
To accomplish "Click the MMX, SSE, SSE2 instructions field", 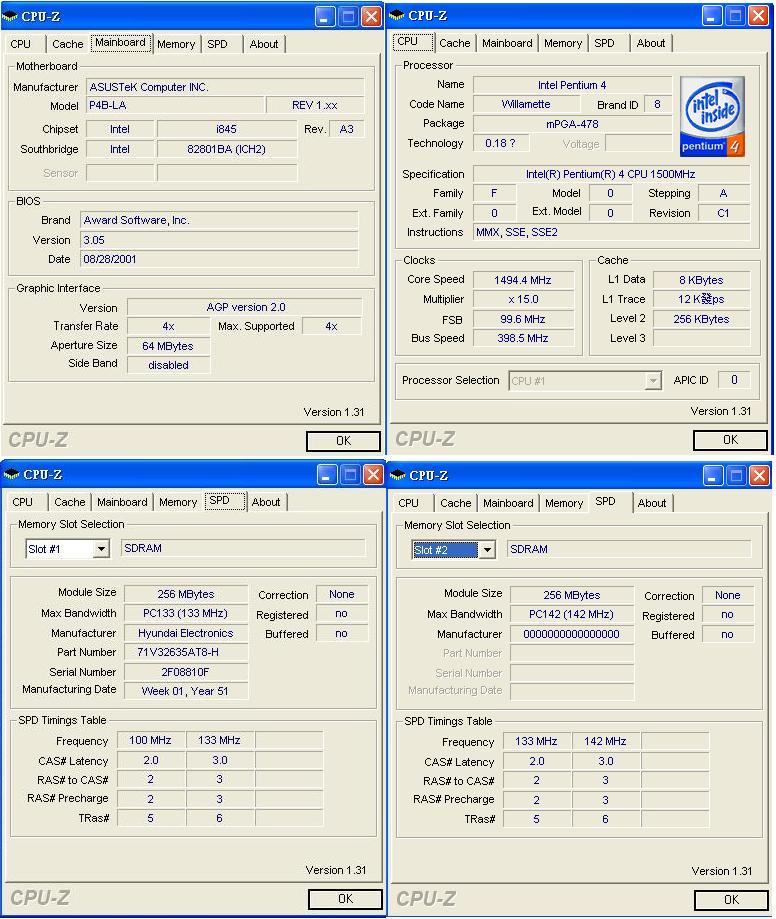I will [x=611, y=232].
